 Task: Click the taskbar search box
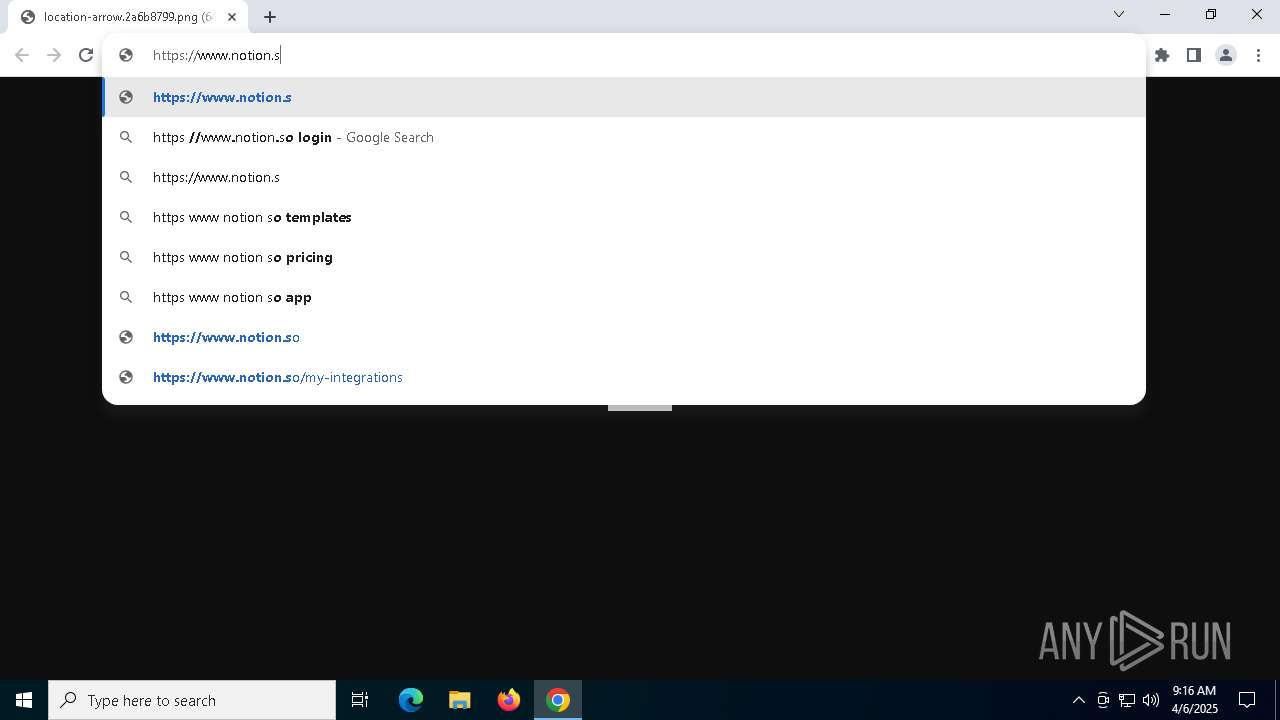[x=192, y=700]
